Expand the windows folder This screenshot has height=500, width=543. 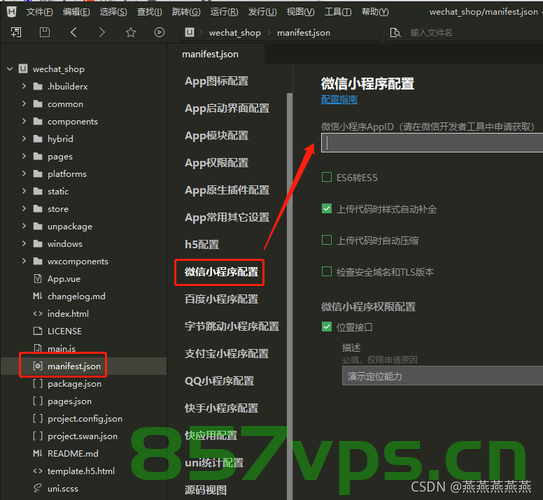point(24,243)
